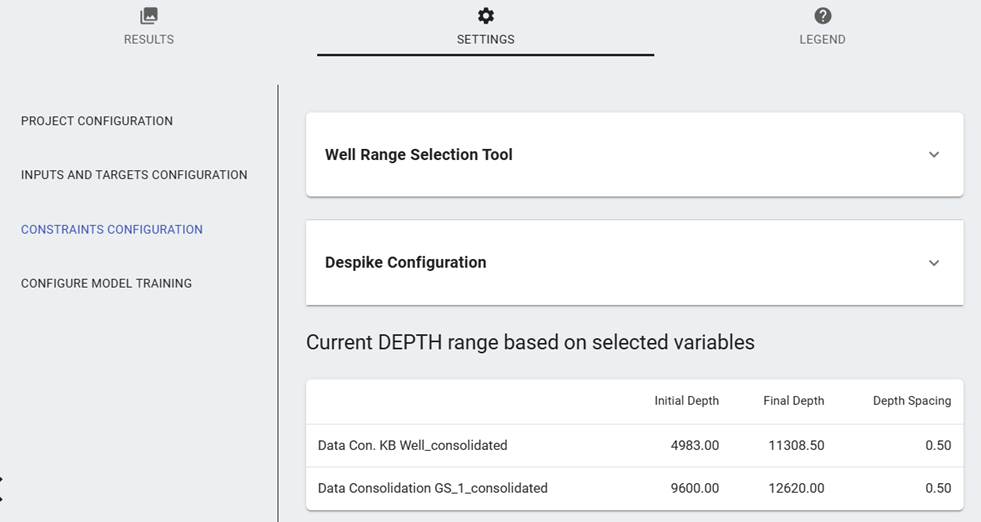
Task: Open the LEGEND tab label
Action: point(822,40)
